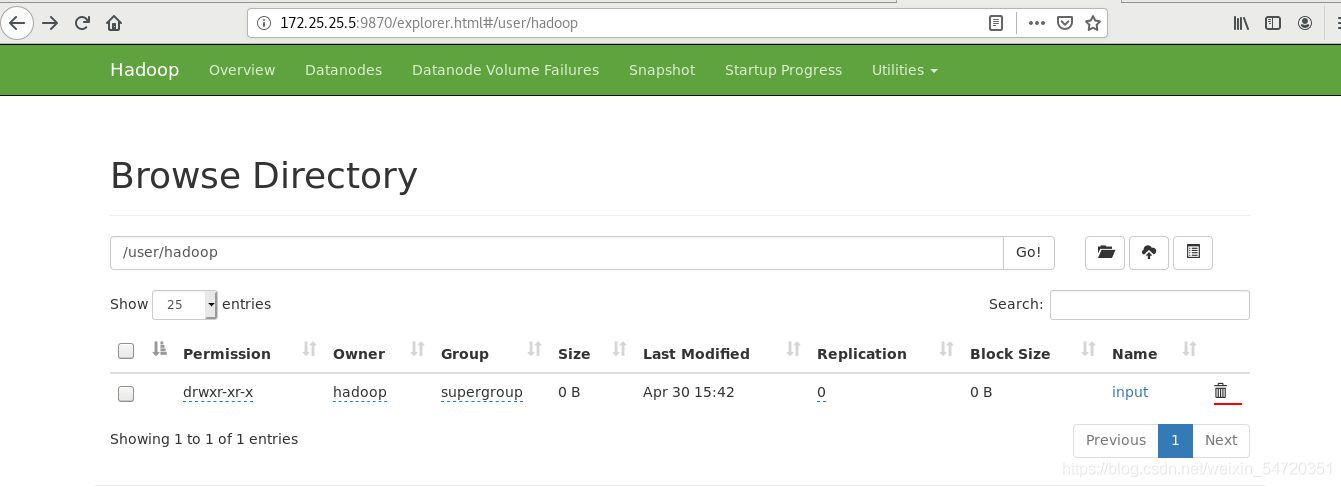This screenshot has height=487, width=1341.
Task: Sort table by Group arrows
Action: pos(535,349)
